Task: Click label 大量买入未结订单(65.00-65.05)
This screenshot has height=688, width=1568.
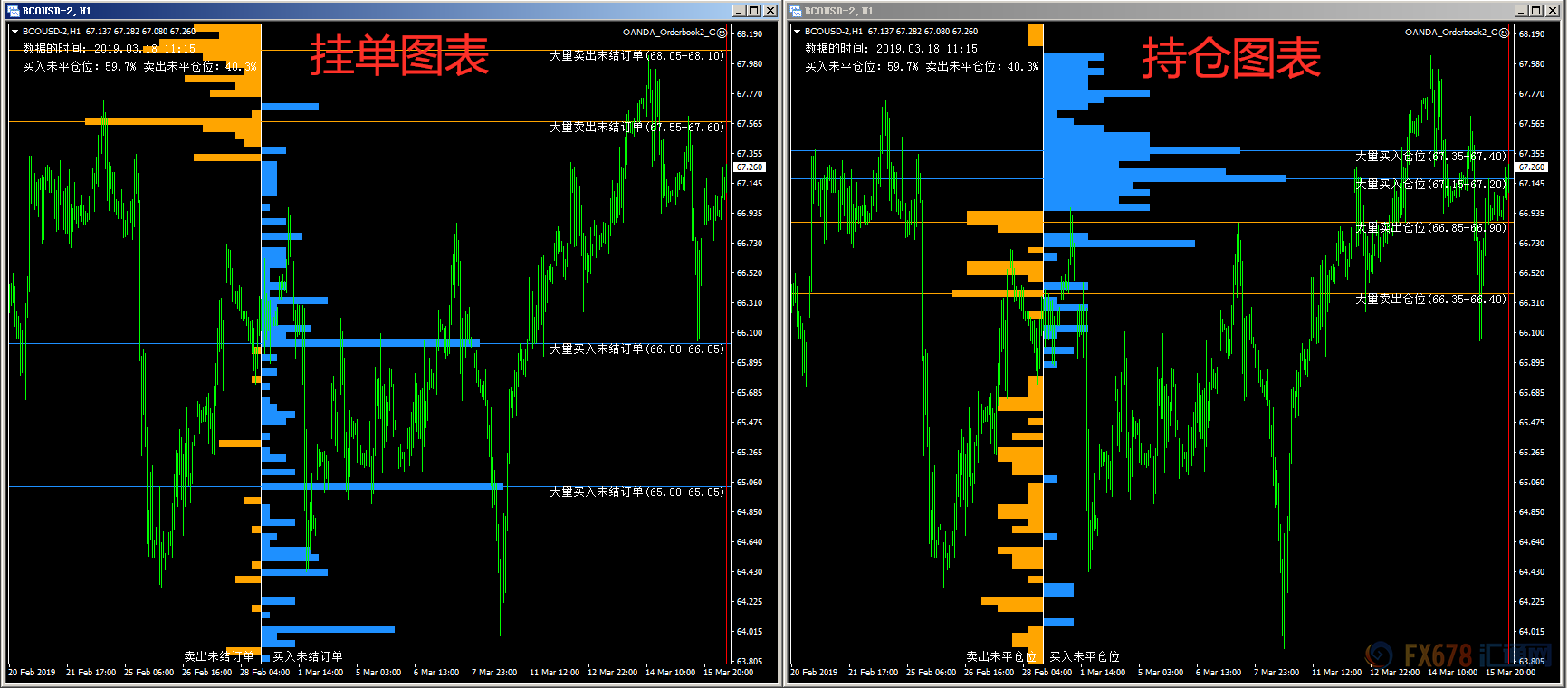Action: click(636, 492)
